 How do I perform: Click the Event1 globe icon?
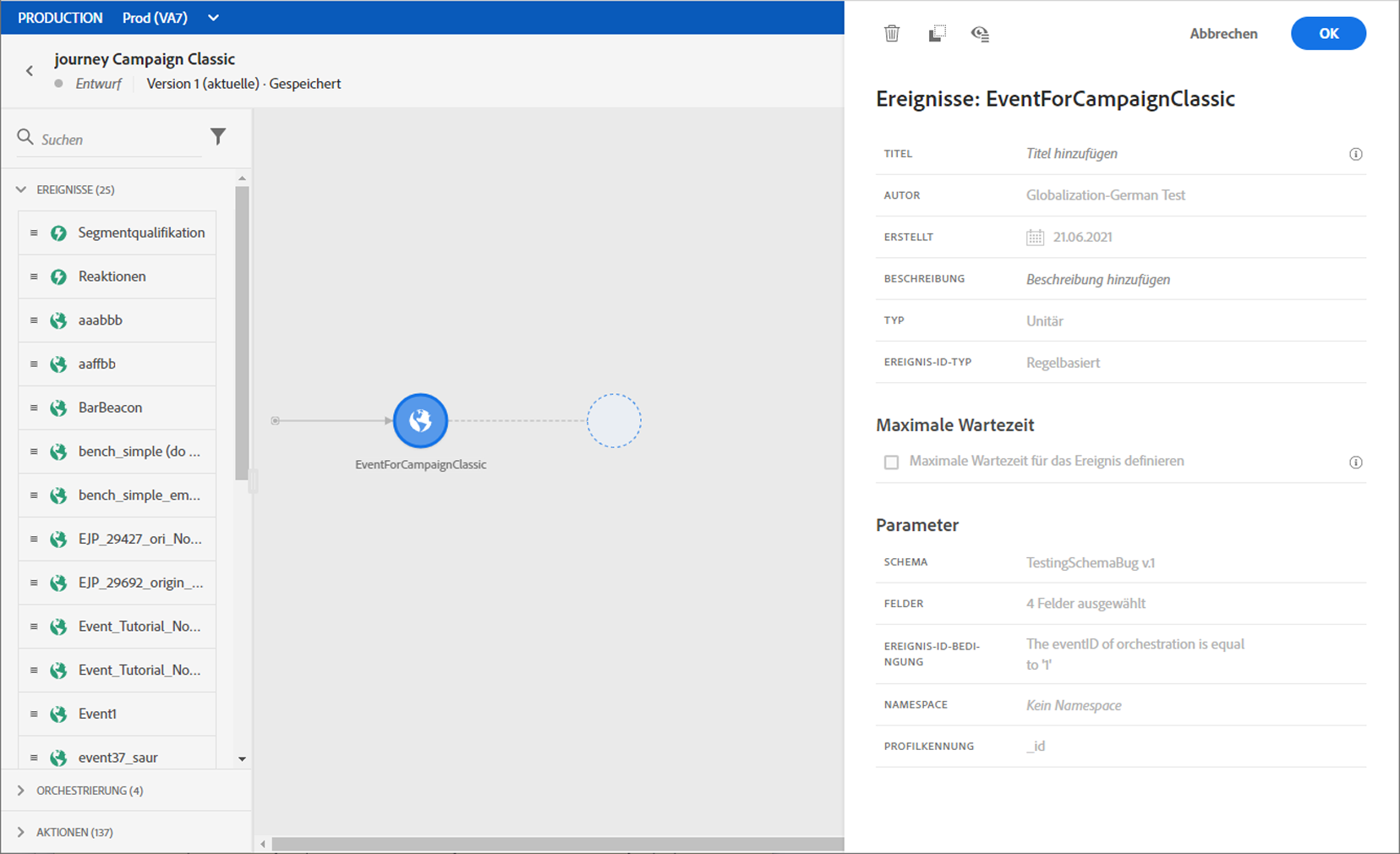pos(58,714)
